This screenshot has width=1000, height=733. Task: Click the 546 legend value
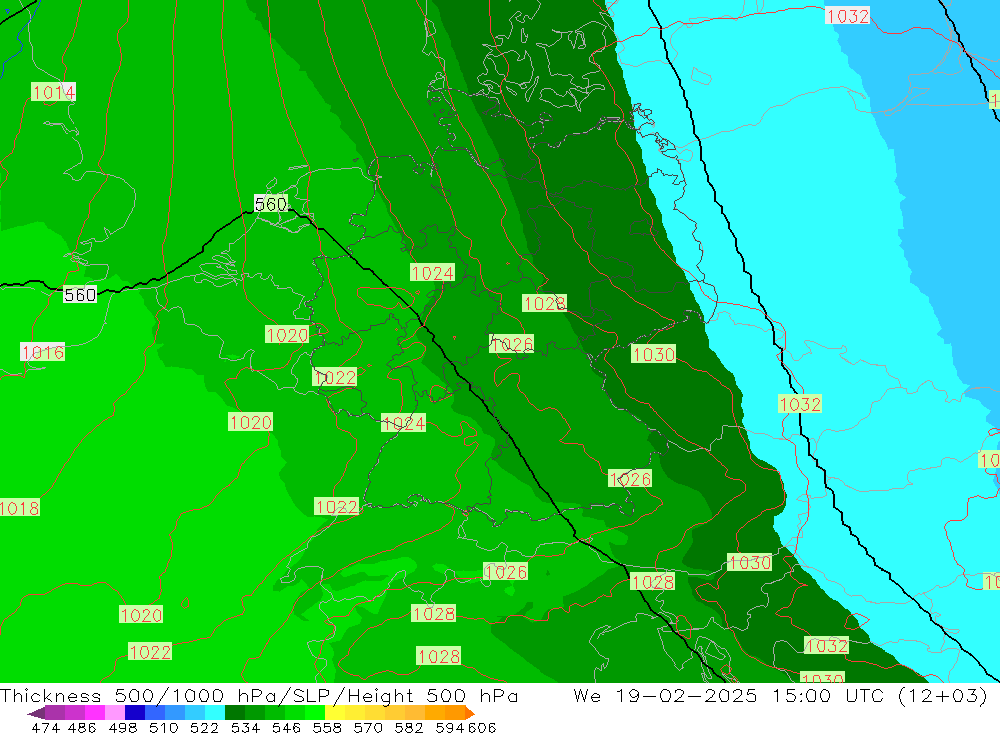(286, 727)
